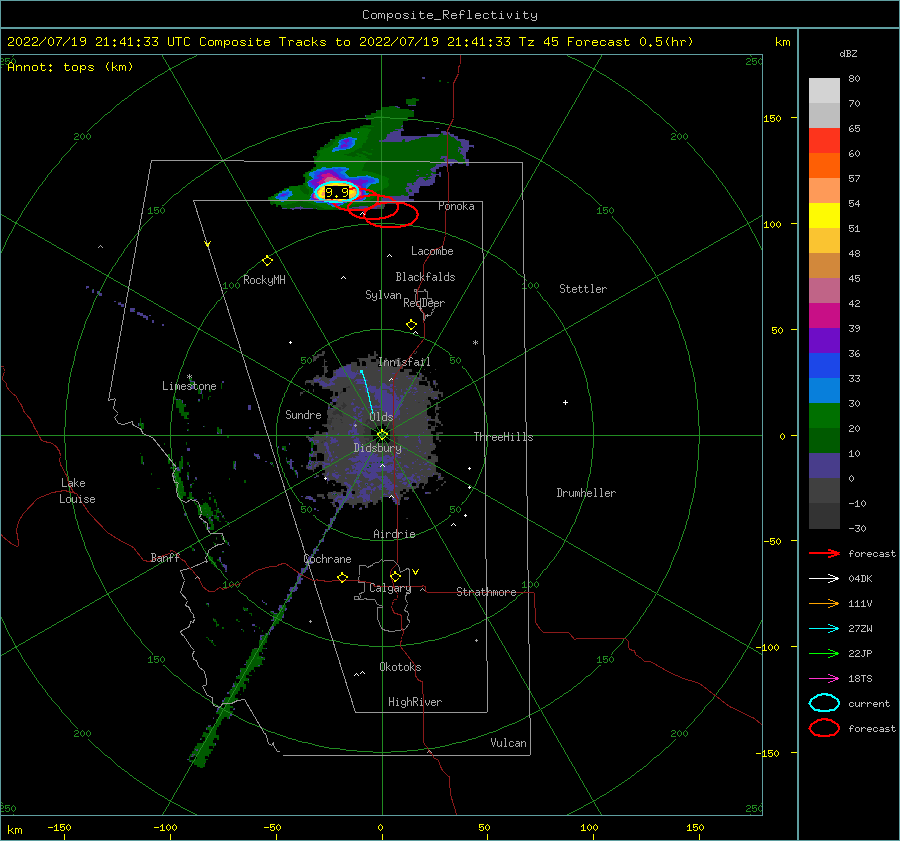Click the Drumheller town label

point(586,493)
